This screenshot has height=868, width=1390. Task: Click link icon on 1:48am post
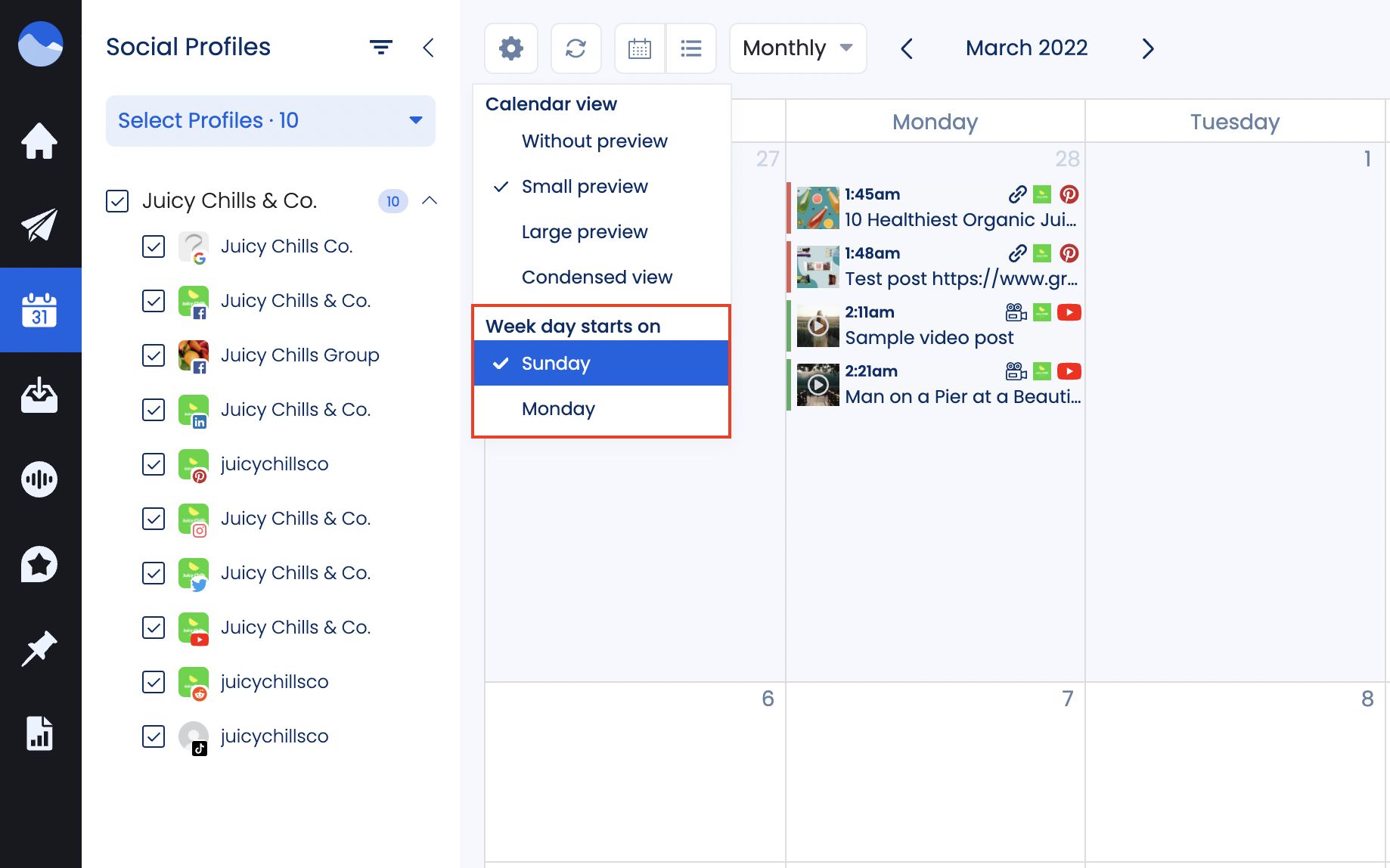click(1018, 253)
